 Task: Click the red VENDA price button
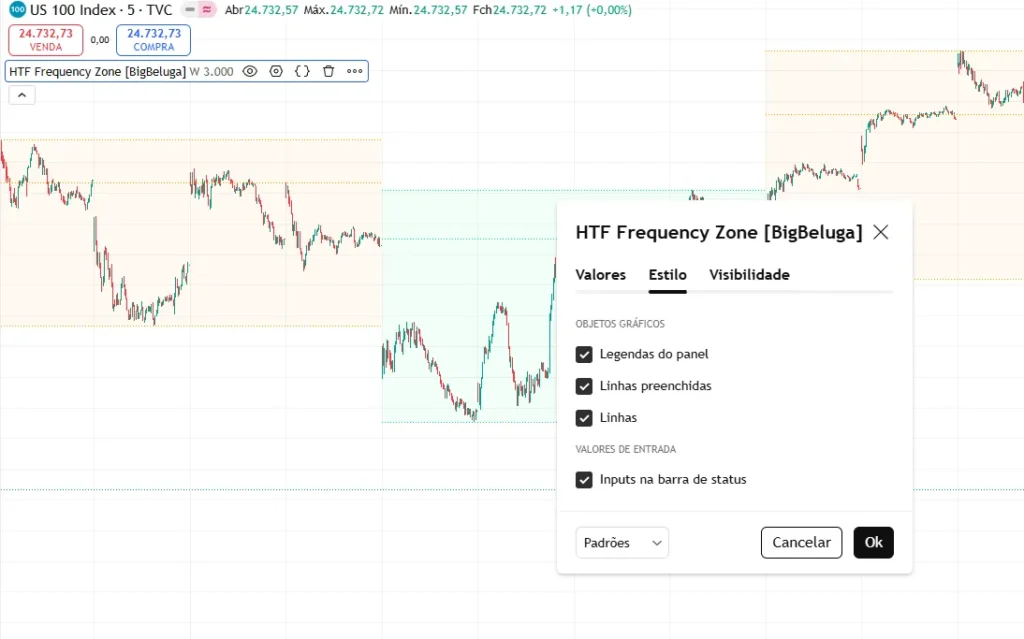(x=46, y=40)
